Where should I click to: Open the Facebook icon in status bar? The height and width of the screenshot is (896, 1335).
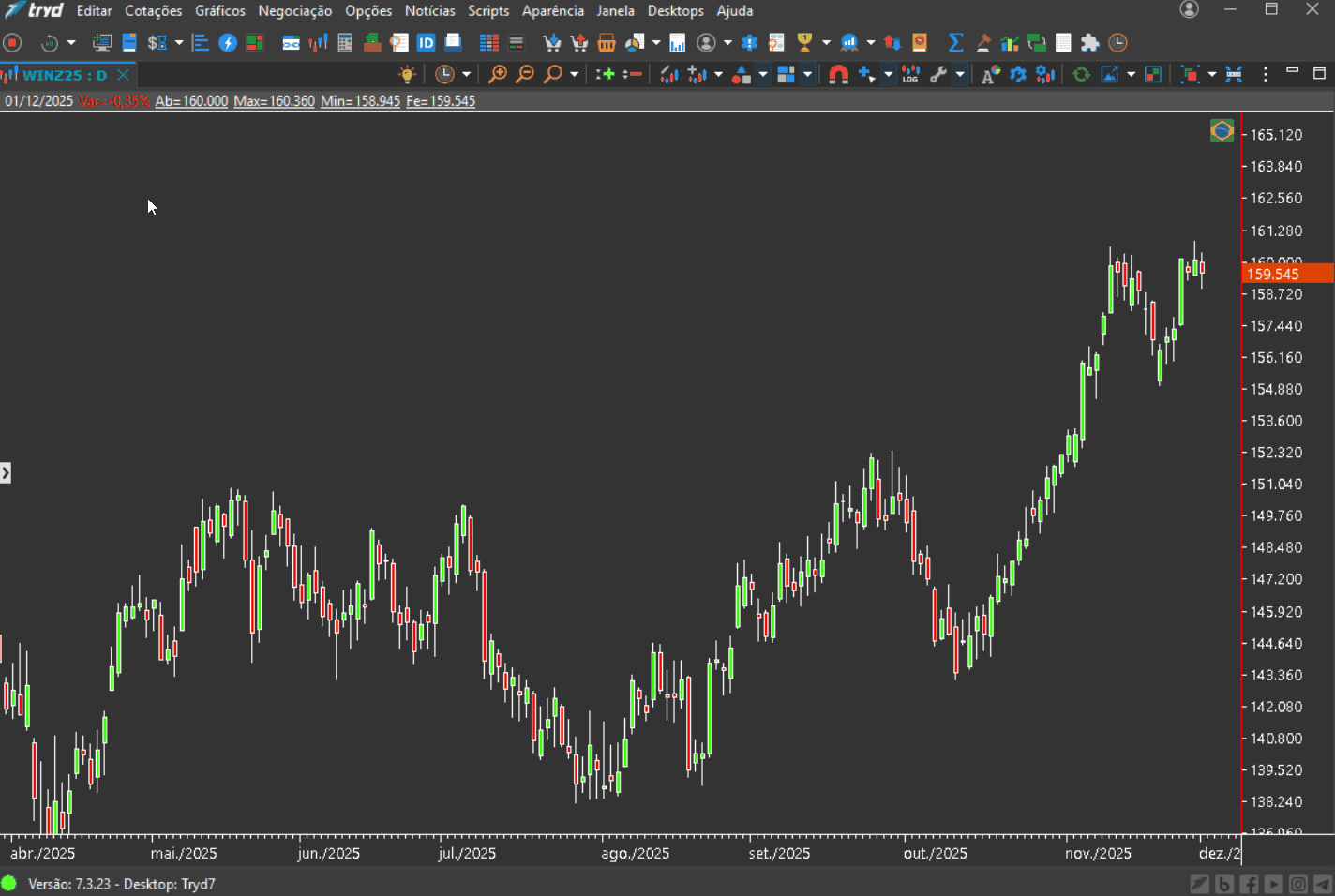pos(1249,884)
